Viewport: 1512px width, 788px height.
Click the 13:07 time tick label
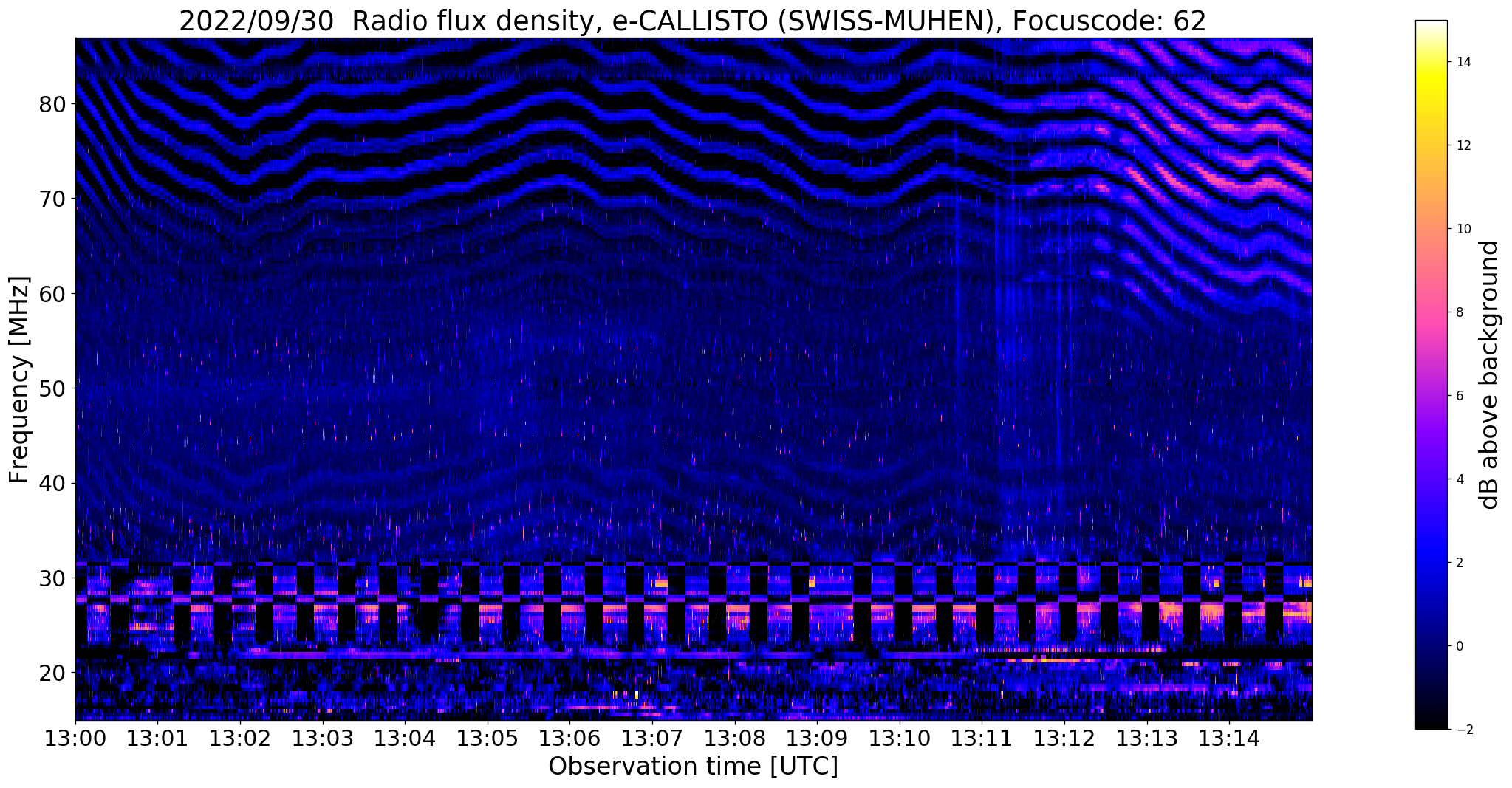point(652,738)
